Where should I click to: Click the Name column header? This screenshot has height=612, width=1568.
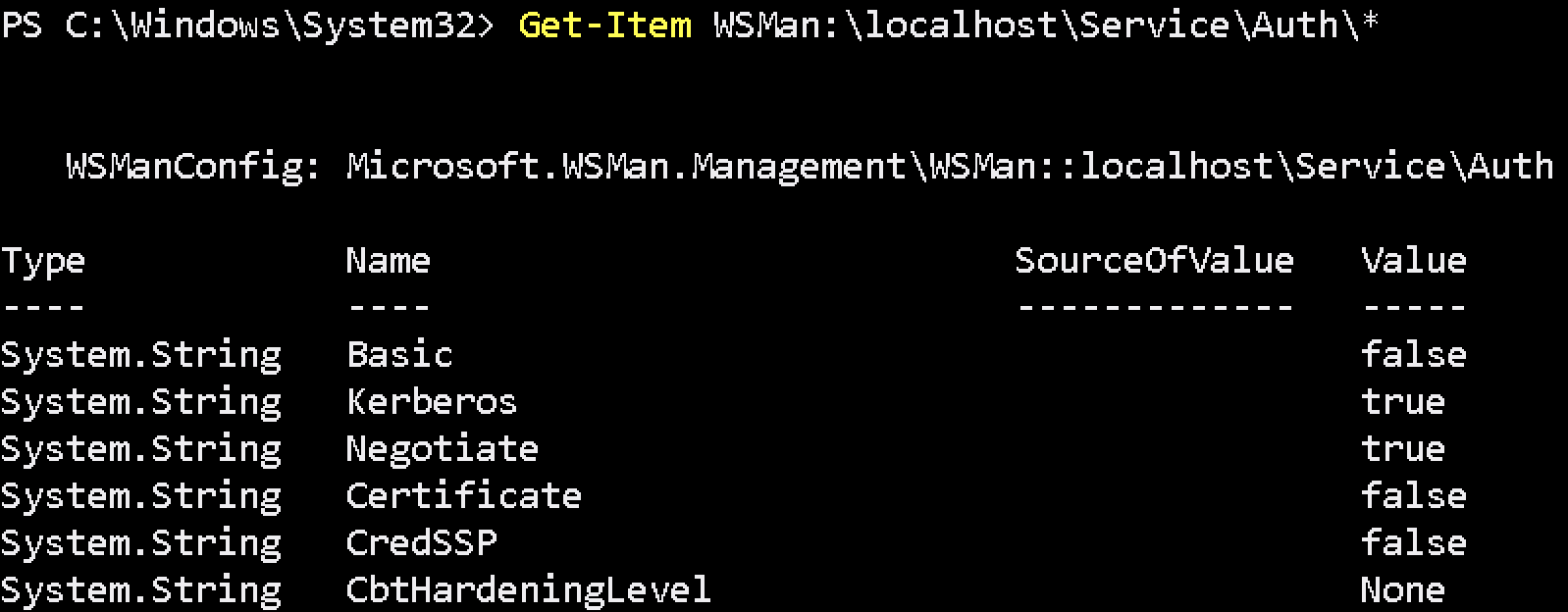pyautogui.click(x=388, y=261)
